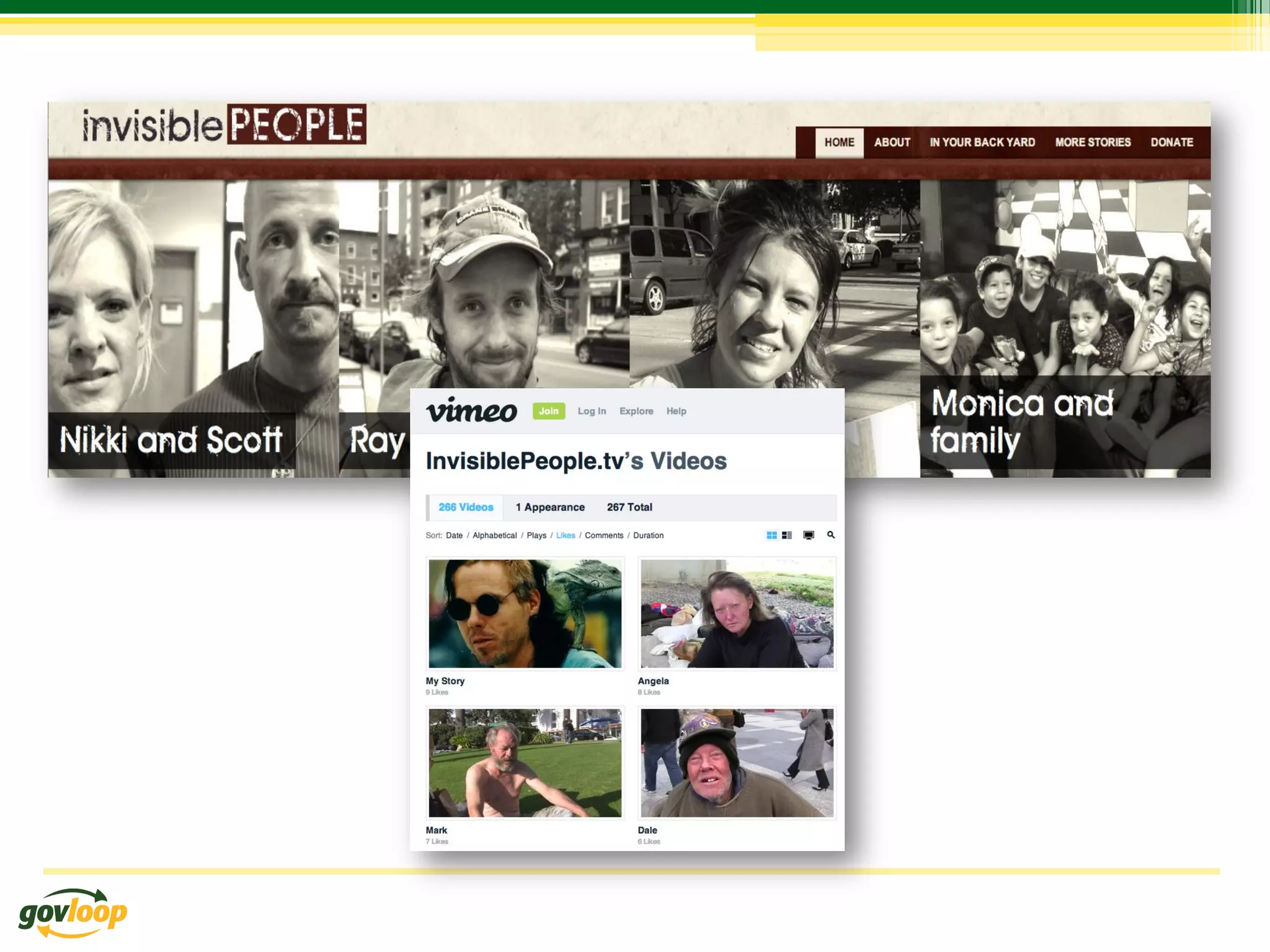The image size is (1270, 952).
Task: Click the Vimeo logo
Action: point(471,411)
